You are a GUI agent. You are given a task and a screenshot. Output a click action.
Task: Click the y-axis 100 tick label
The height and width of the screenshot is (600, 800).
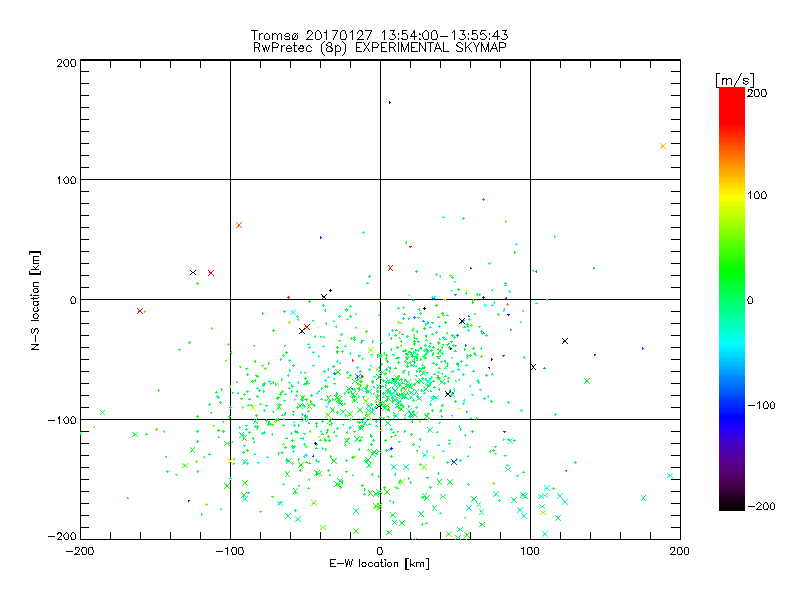click(x=66, y=180)
